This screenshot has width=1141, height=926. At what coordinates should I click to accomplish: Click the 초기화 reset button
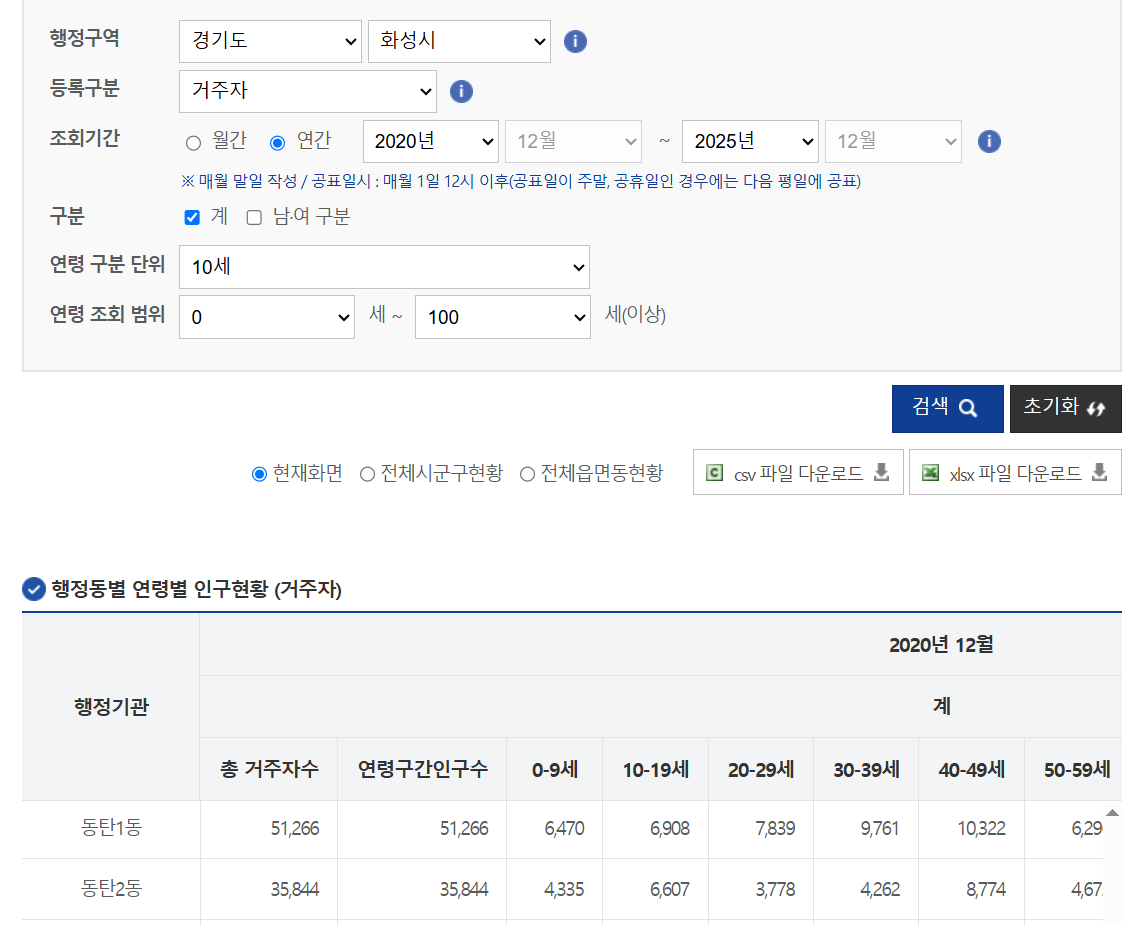point(1065,409)
